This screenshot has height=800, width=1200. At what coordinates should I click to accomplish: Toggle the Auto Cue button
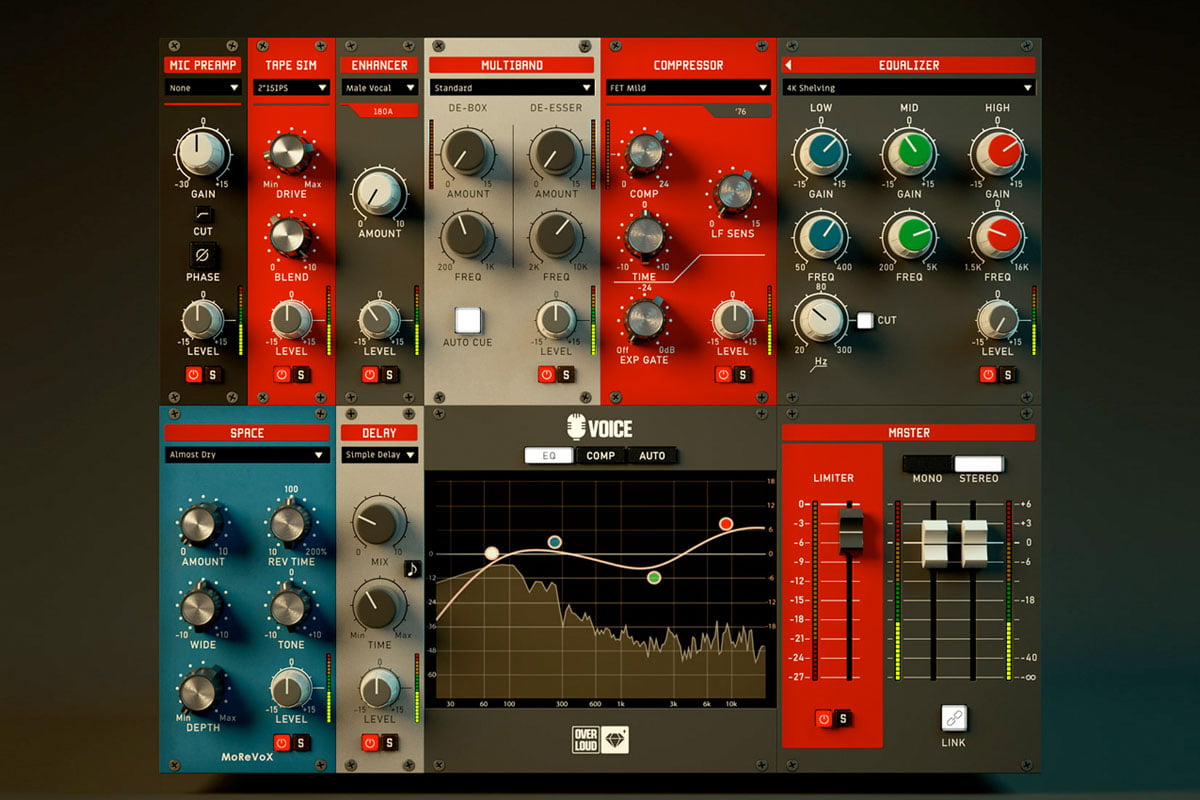coord(468,320)
